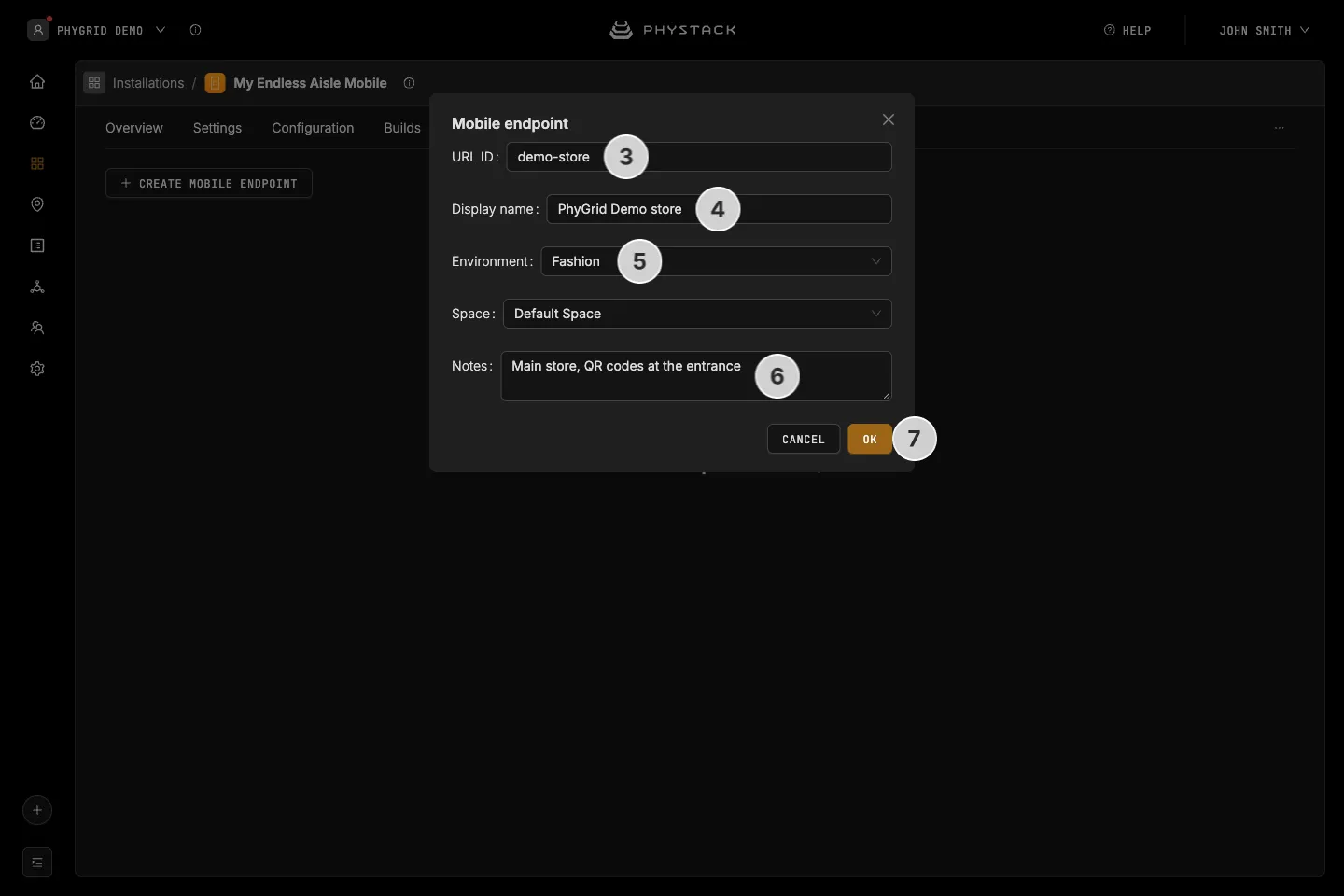
Task: Click the Phystack logo
Action: point(673,30)
